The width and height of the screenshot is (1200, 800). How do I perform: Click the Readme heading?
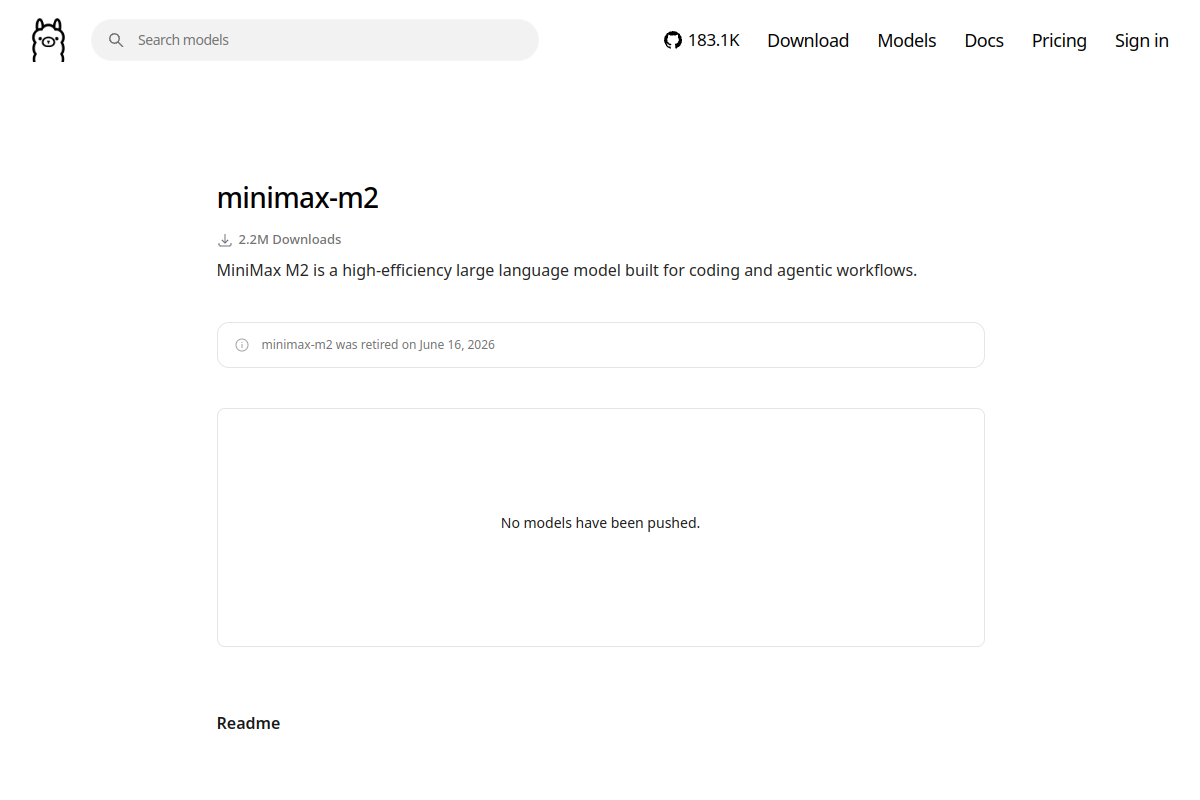coord(248,723)
